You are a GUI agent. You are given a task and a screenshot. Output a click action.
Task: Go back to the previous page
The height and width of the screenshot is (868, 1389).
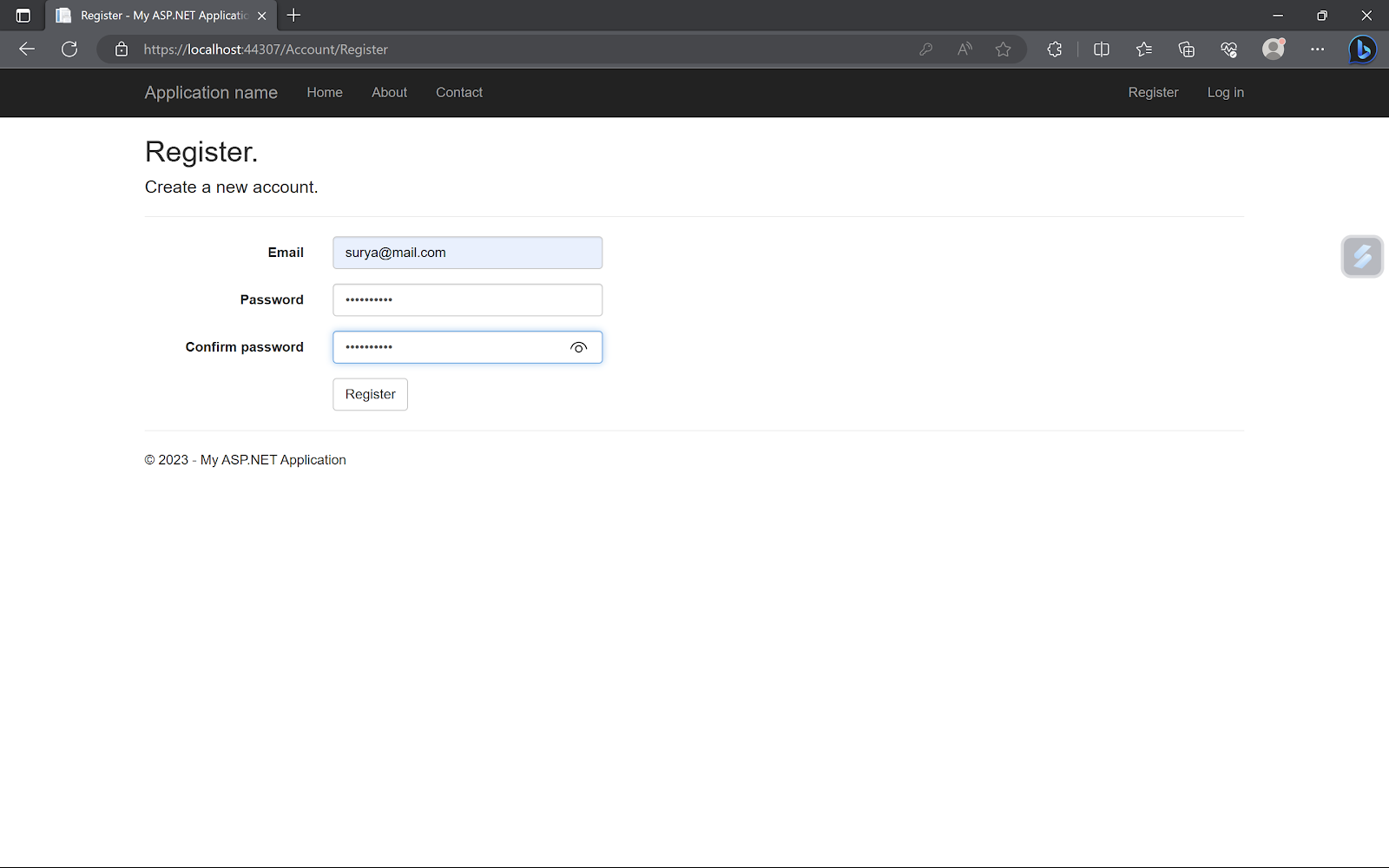[x=27, y=49]
